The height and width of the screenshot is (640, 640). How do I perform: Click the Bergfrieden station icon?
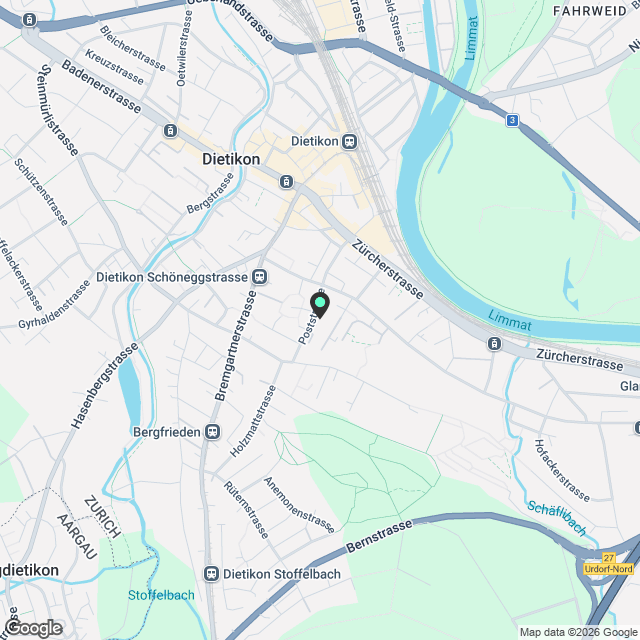click(x=212, y=432)
